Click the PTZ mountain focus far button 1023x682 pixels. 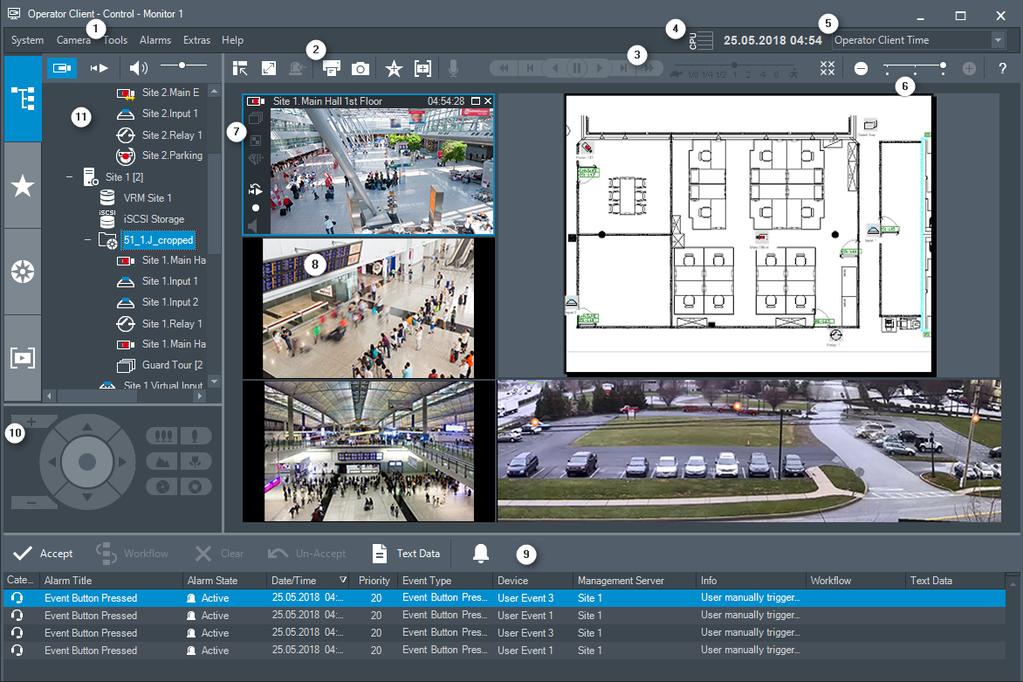point(162,461)
